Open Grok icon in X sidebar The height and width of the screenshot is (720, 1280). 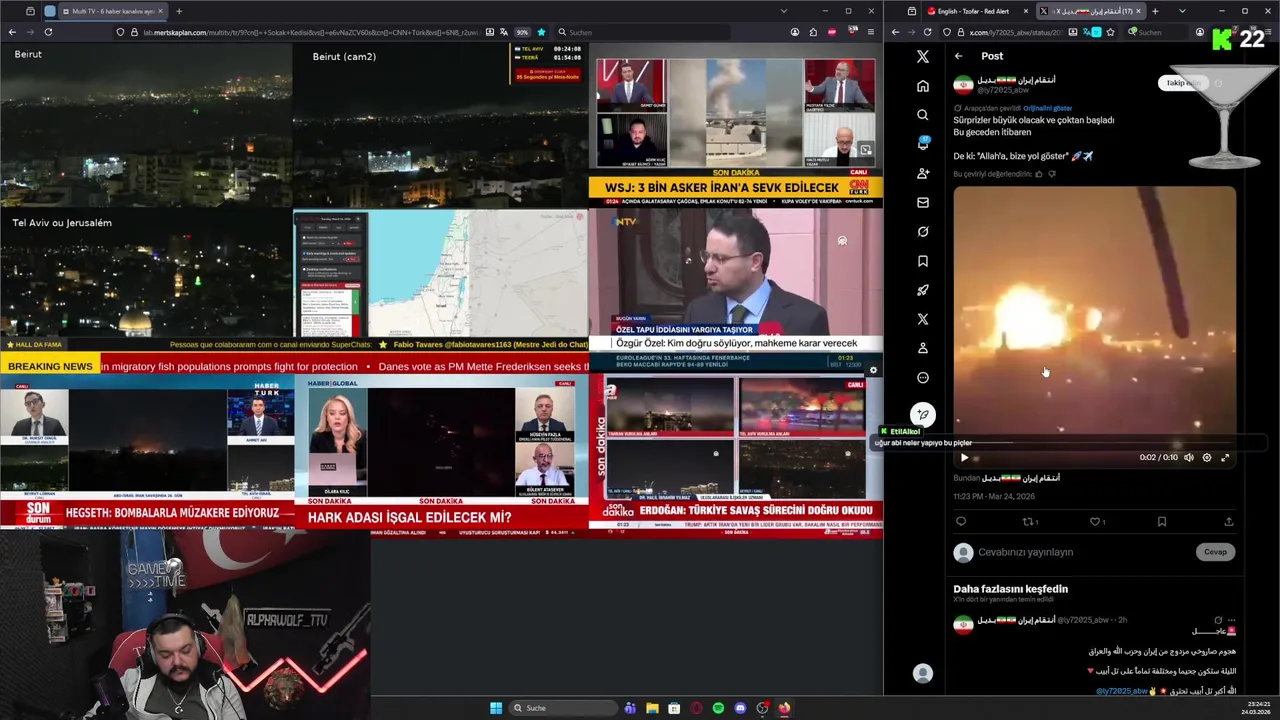[923, 231]
